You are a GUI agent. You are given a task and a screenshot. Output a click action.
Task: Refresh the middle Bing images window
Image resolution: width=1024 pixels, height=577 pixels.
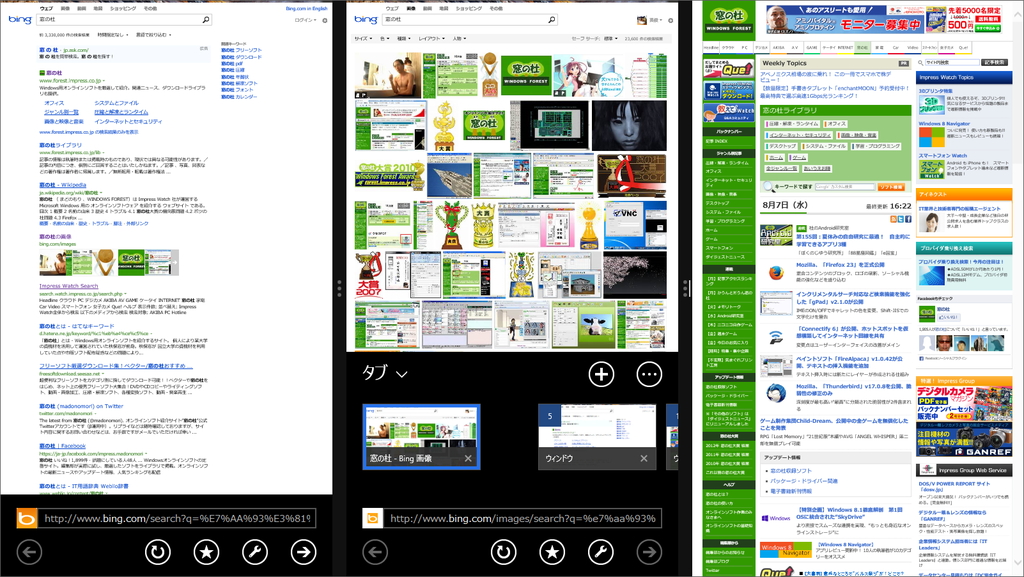pos(504,552)
